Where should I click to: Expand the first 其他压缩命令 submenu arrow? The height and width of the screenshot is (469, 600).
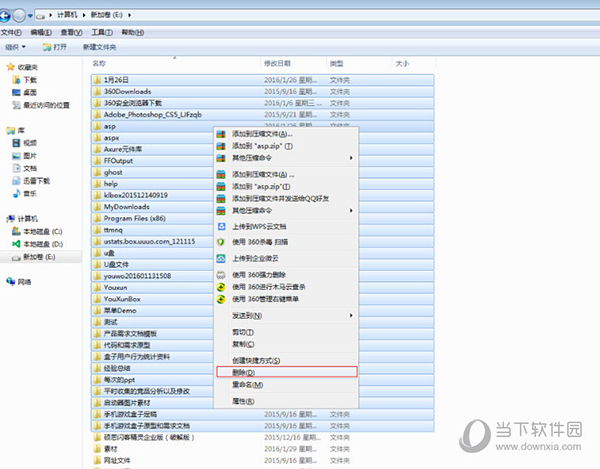[x=351, y=158]
